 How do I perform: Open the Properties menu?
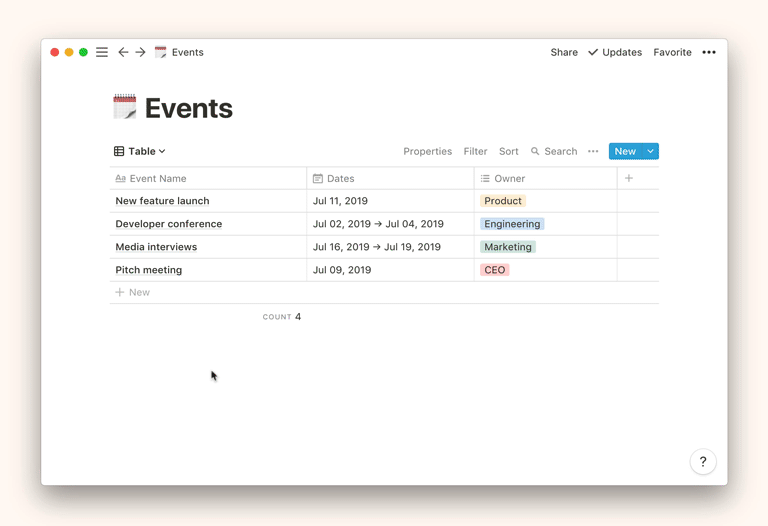click(427, 152)
